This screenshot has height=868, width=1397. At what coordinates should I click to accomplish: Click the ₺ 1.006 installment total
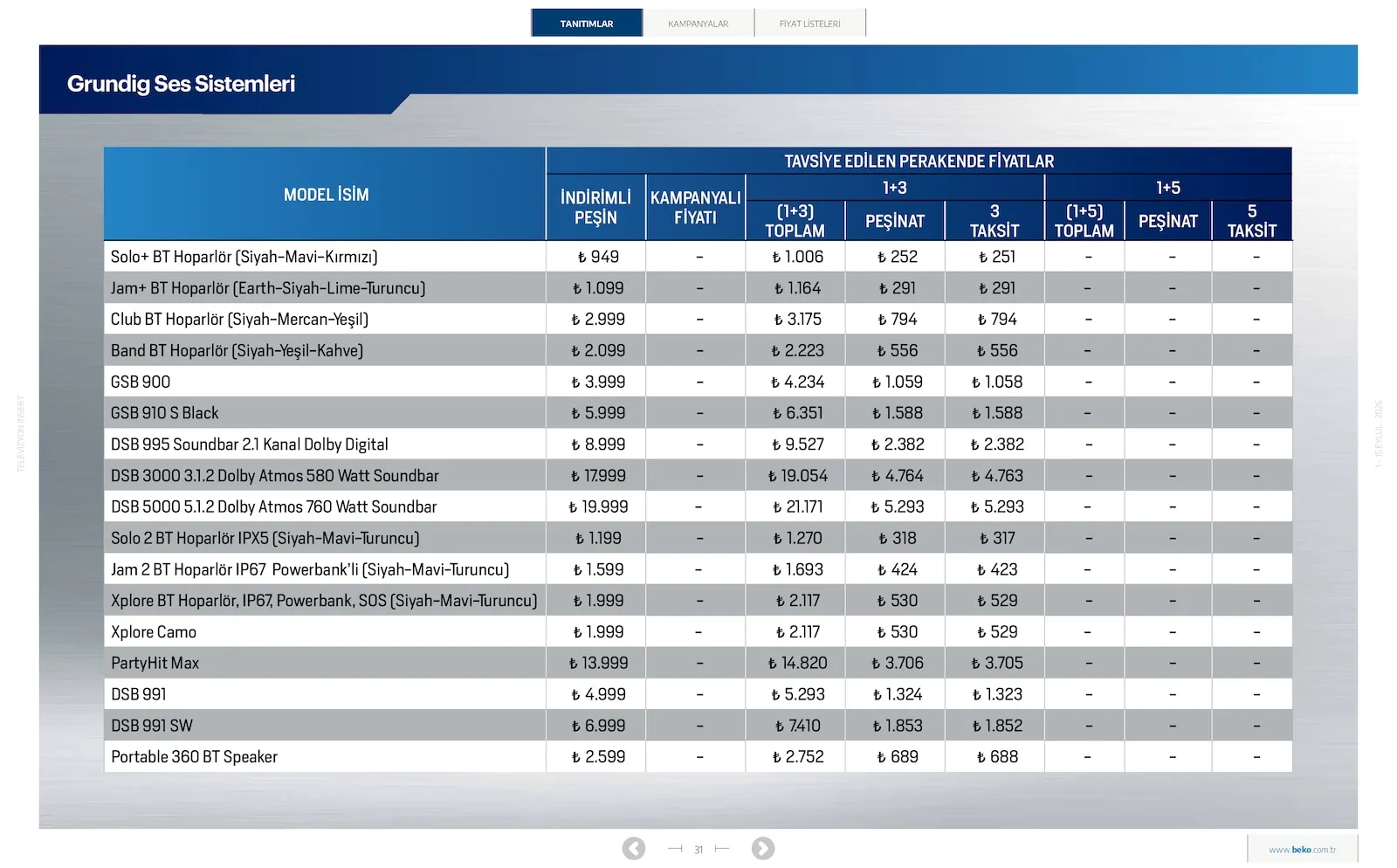click(x=797, y=257)
